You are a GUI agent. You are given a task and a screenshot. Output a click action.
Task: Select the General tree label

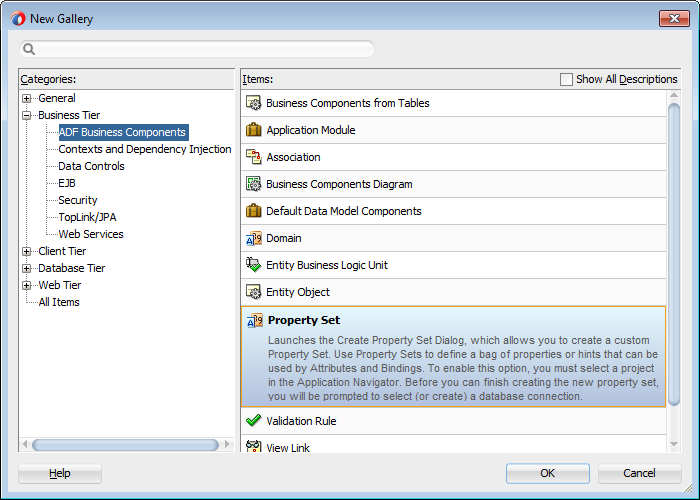click(x=57, y=98)
